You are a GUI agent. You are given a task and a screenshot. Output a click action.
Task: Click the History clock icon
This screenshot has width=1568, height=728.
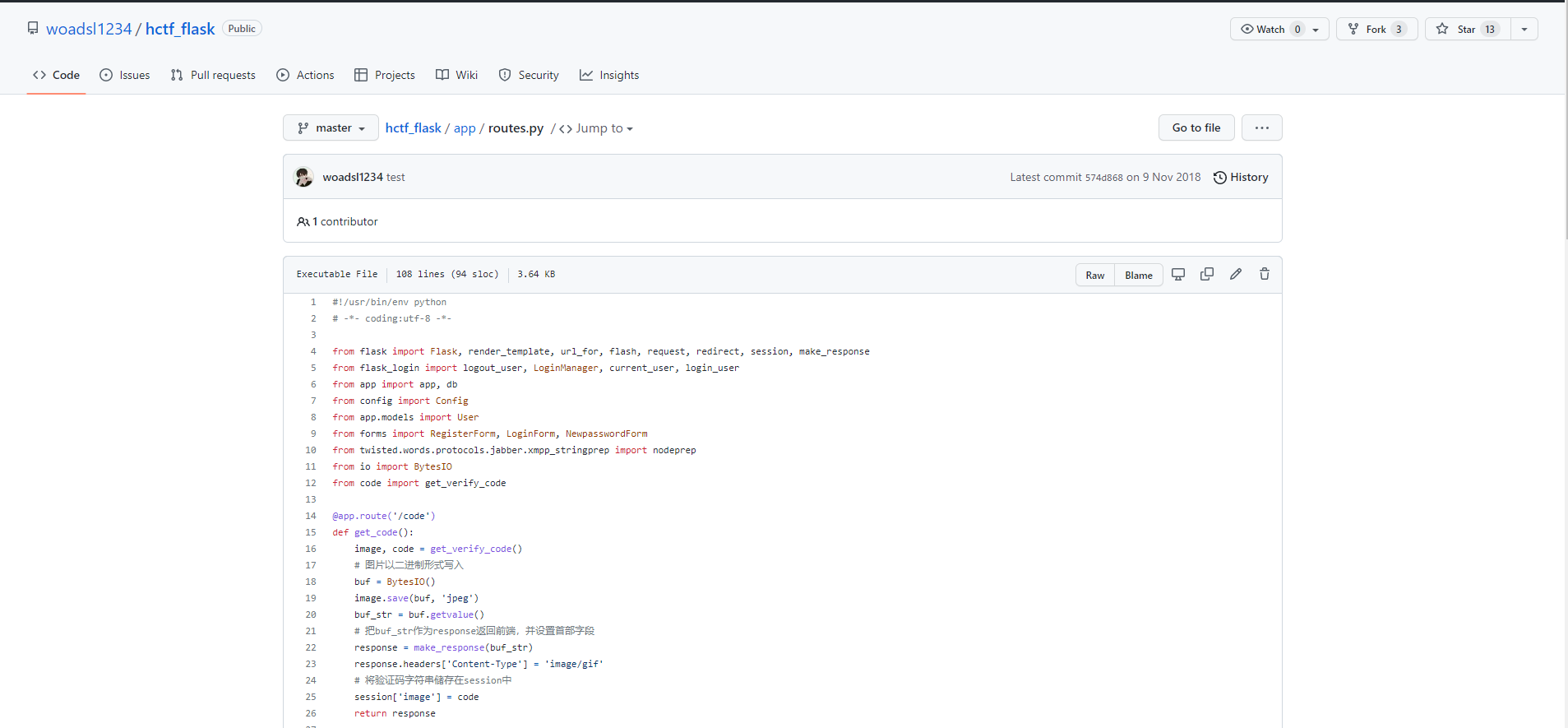click(1220, 178)
